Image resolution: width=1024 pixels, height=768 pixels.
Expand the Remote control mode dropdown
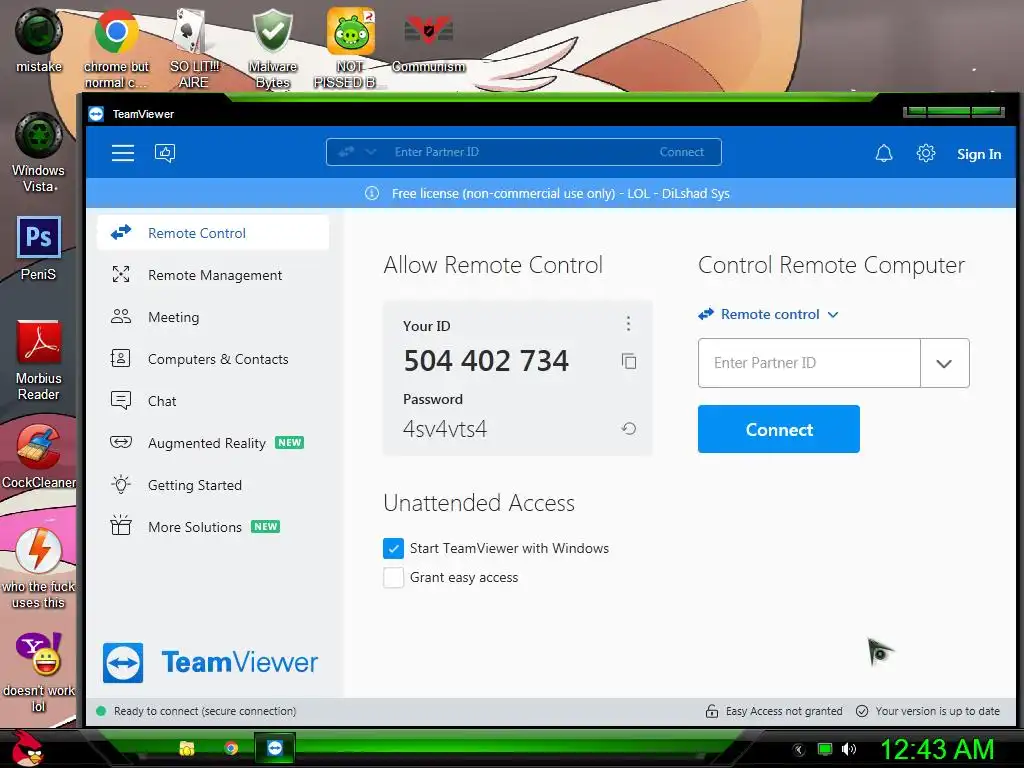(x=768, y=314)
